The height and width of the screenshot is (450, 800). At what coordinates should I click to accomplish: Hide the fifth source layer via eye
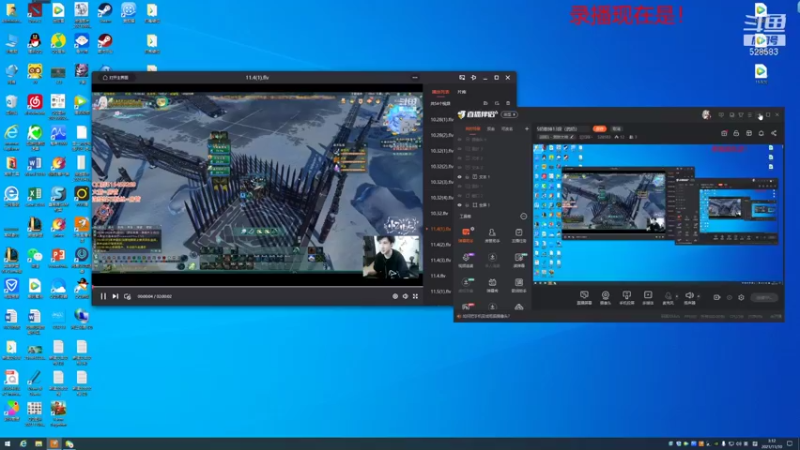(460, 177)
